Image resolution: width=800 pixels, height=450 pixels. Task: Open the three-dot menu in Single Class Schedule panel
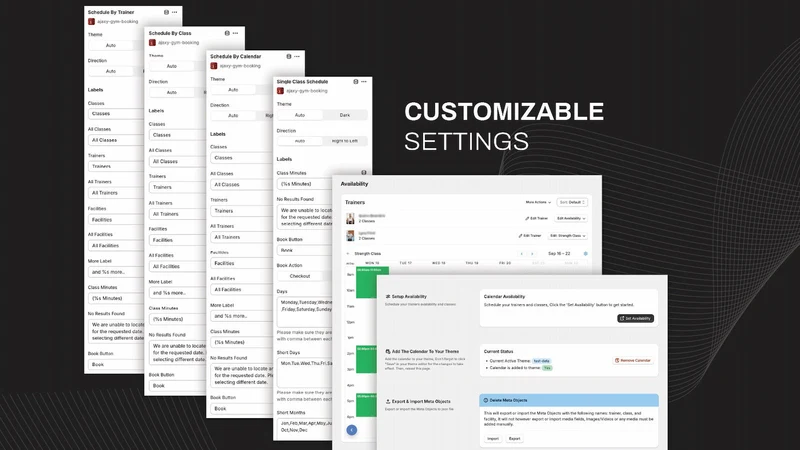point(364,82)
